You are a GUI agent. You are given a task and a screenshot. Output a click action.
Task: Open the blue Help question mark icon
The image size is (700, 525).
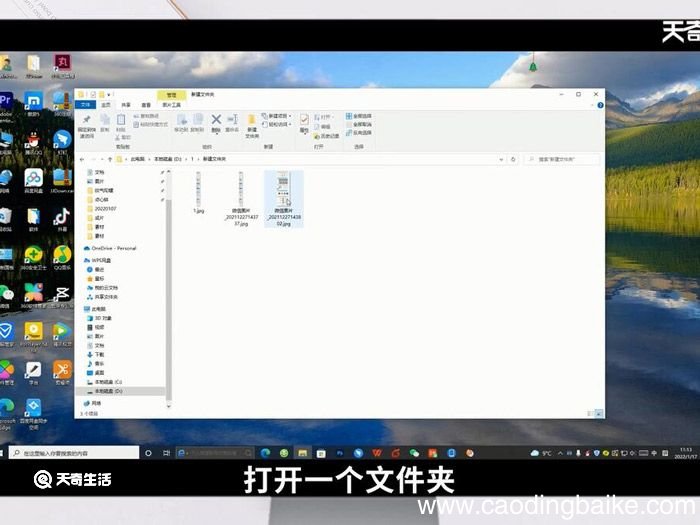[600, 105]
